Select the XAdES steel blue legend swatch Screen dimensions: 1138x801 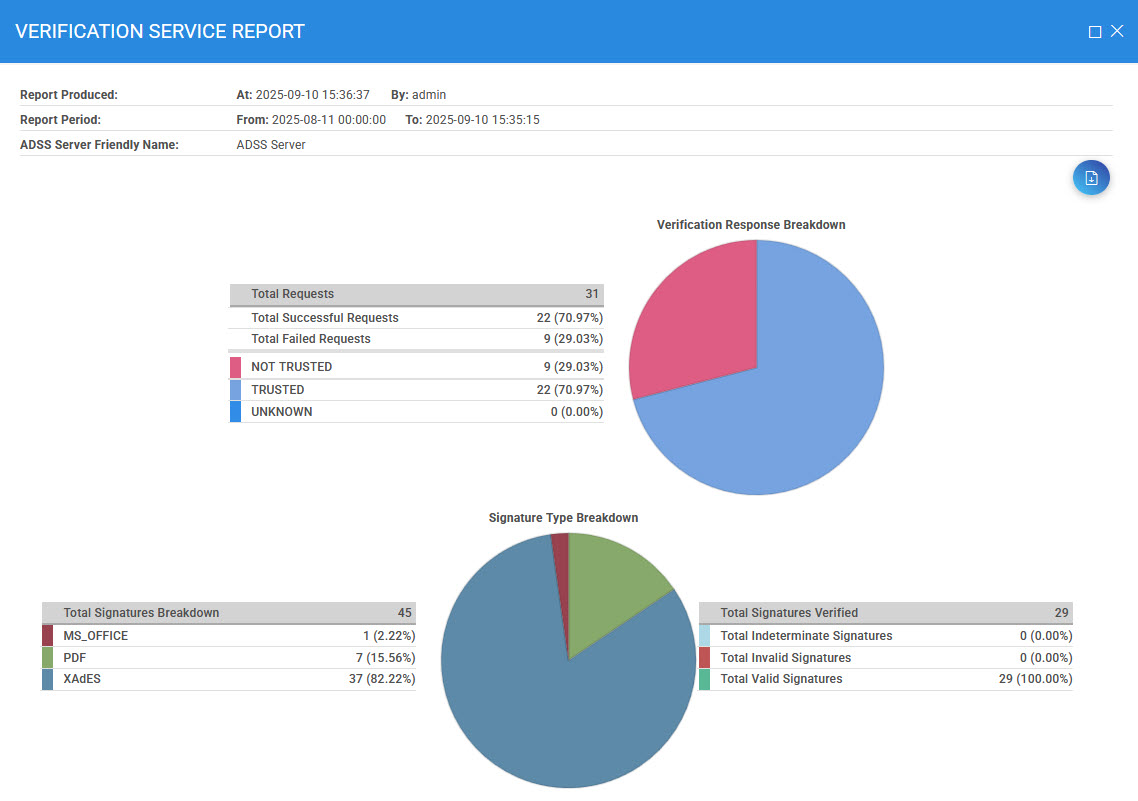pyautogui.click(x=47, y=680)
